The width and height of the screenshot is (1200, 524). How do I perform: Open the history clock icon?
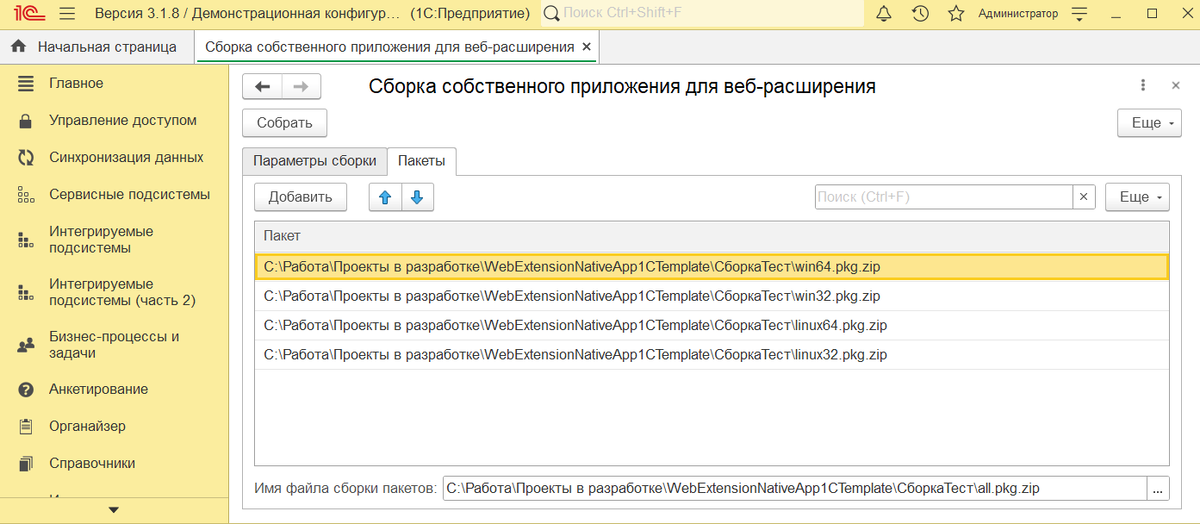tap(920, 14)
